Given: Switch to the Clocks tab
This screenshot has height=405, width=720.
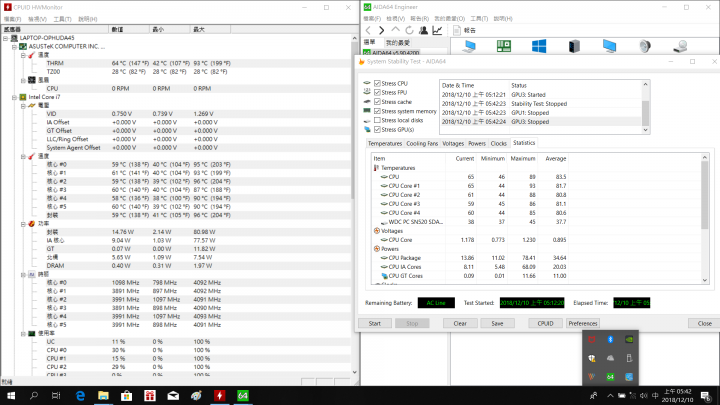Looking at the screenshot, I should 498,143.
